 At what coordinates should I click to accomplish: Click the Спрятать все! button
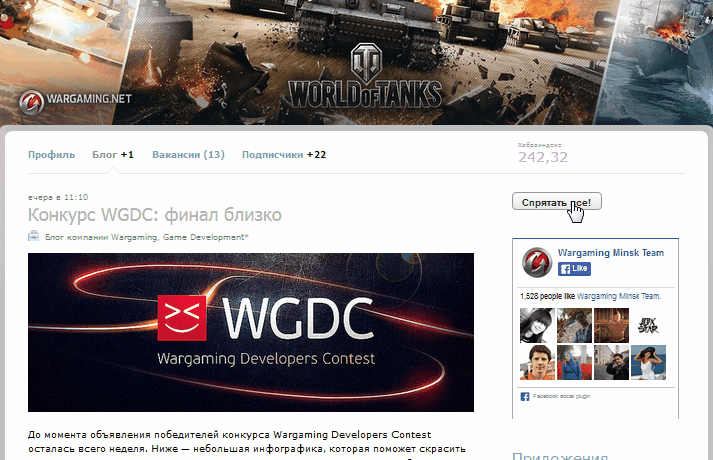coord(557,201)
